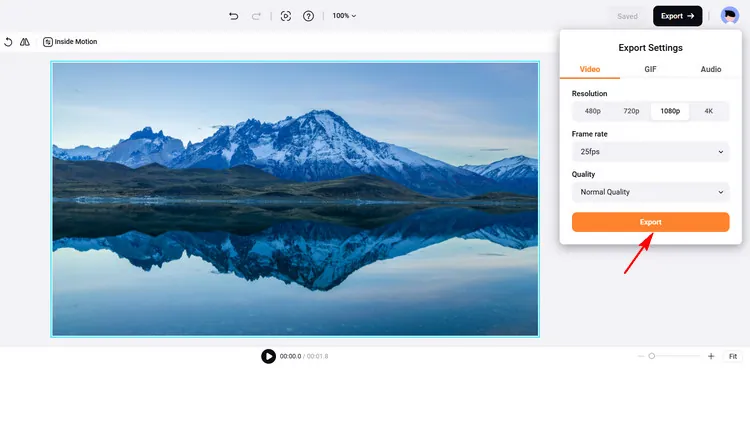Click the timeline zoom slider handle
The width and height of the screenshot is (750, 425).
click(651, 356)
